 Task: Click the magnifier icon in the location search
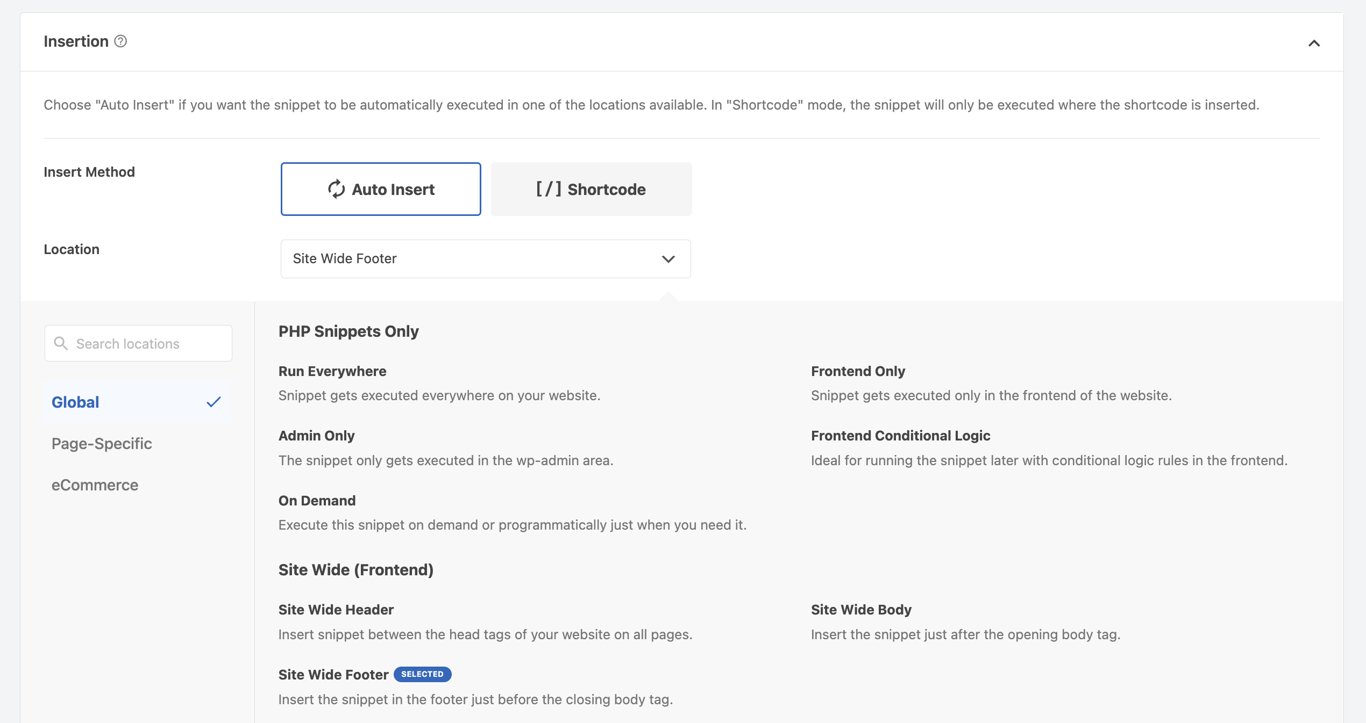61,343
